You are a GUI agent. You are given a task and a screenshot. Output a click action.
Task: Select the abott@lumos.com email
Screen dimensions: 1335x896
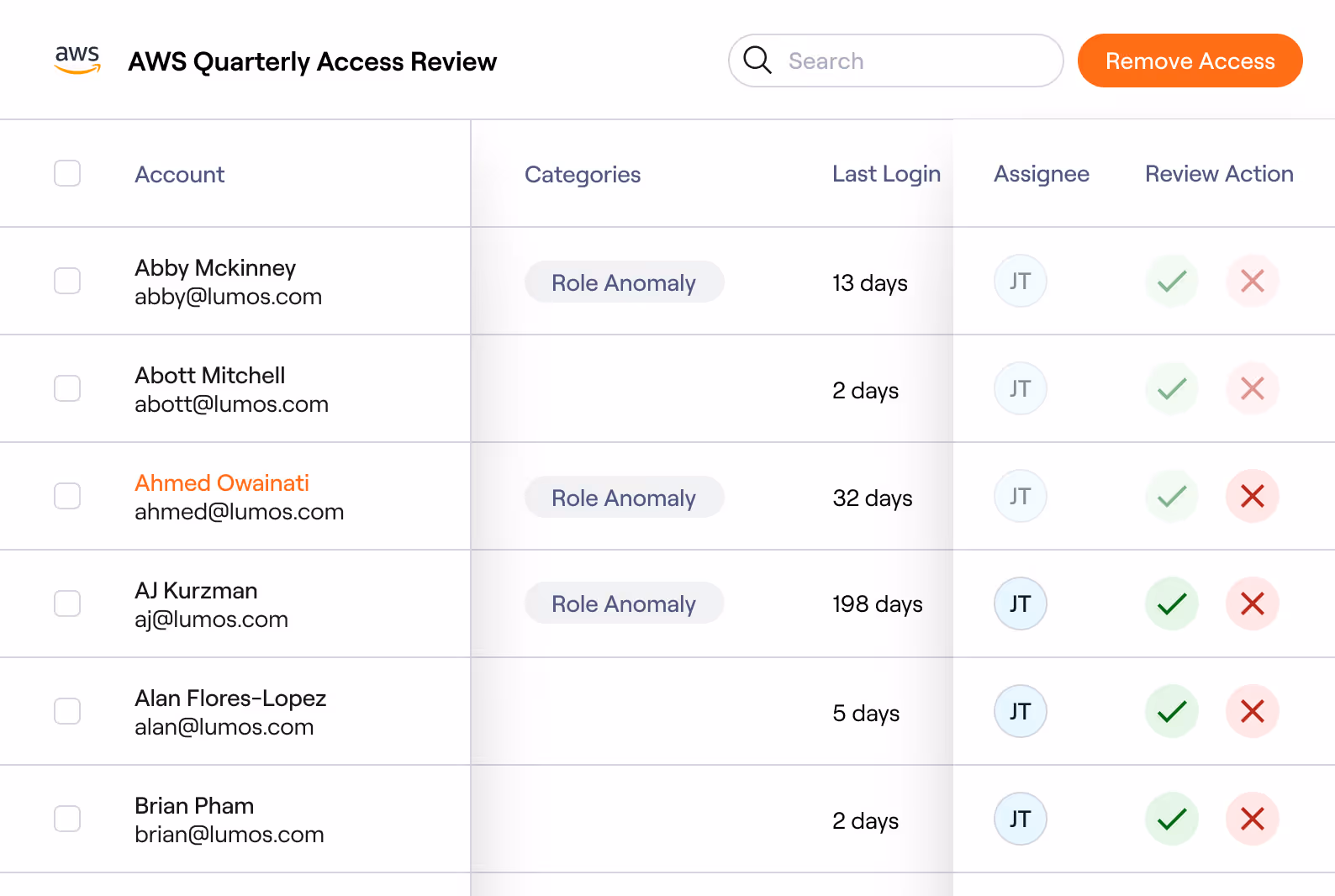[231, 404]
